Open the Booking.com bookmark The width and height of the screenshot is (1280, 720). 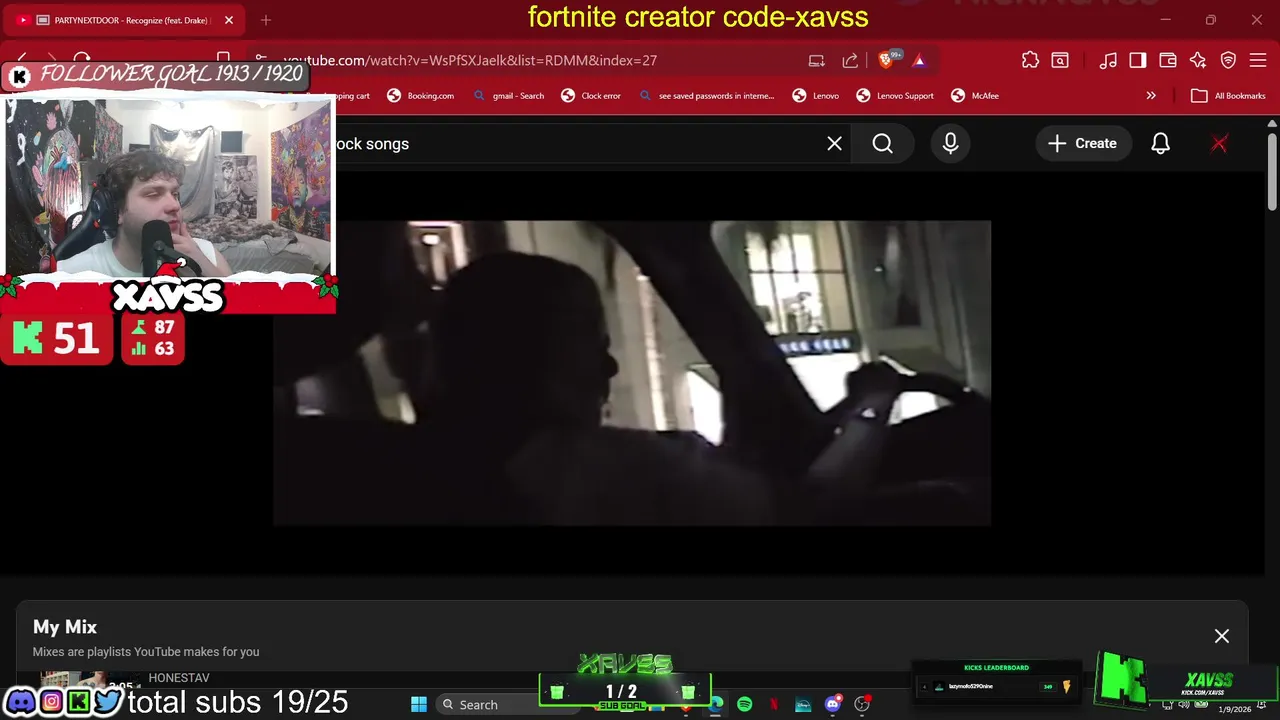420,96
